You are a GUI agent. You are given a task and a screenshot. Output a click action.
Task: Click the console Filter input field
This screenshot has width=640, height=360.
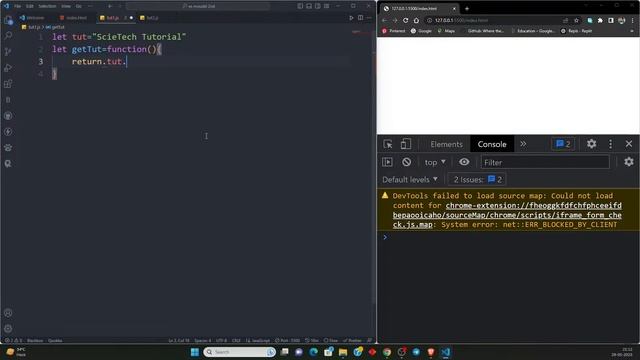(544, 162)
